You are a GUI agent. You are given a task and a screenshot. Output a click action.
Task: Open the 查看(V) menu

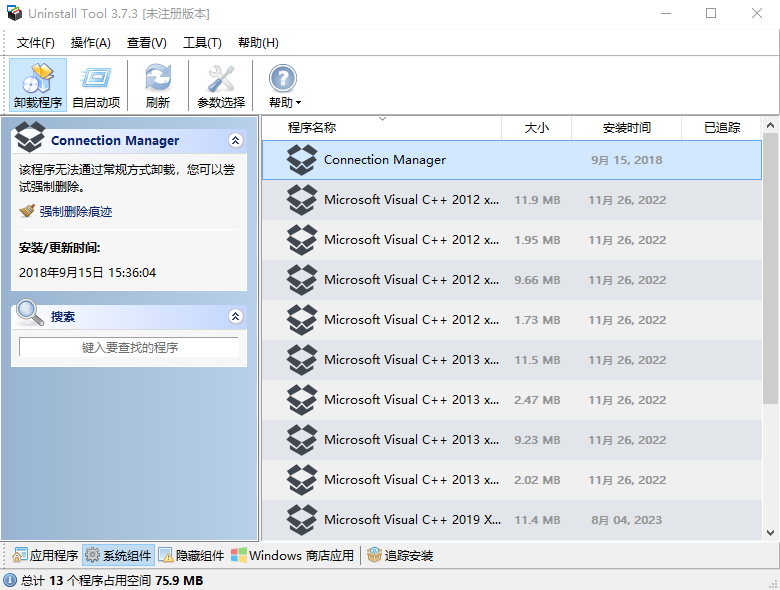(x=147, y=43)
